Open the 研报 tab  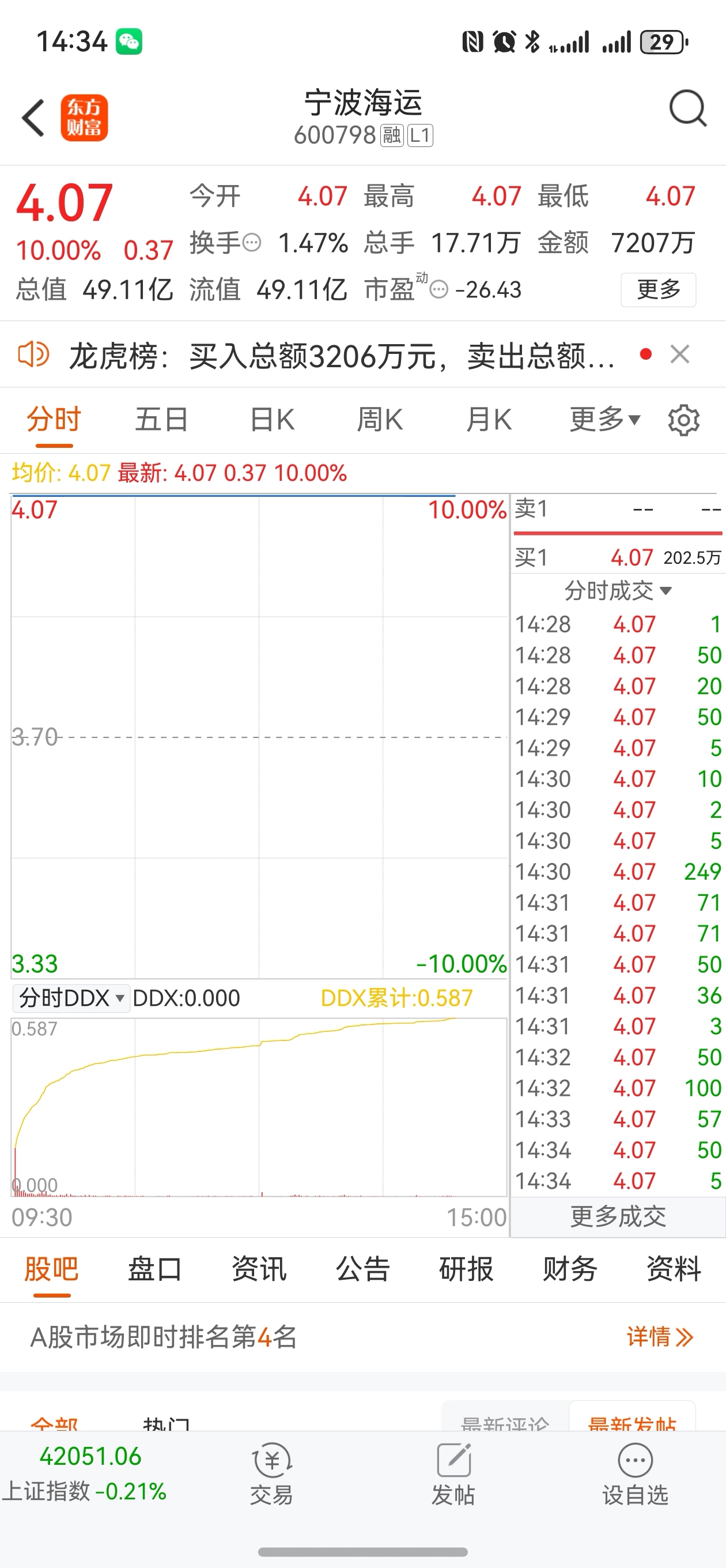[466, 1269]
